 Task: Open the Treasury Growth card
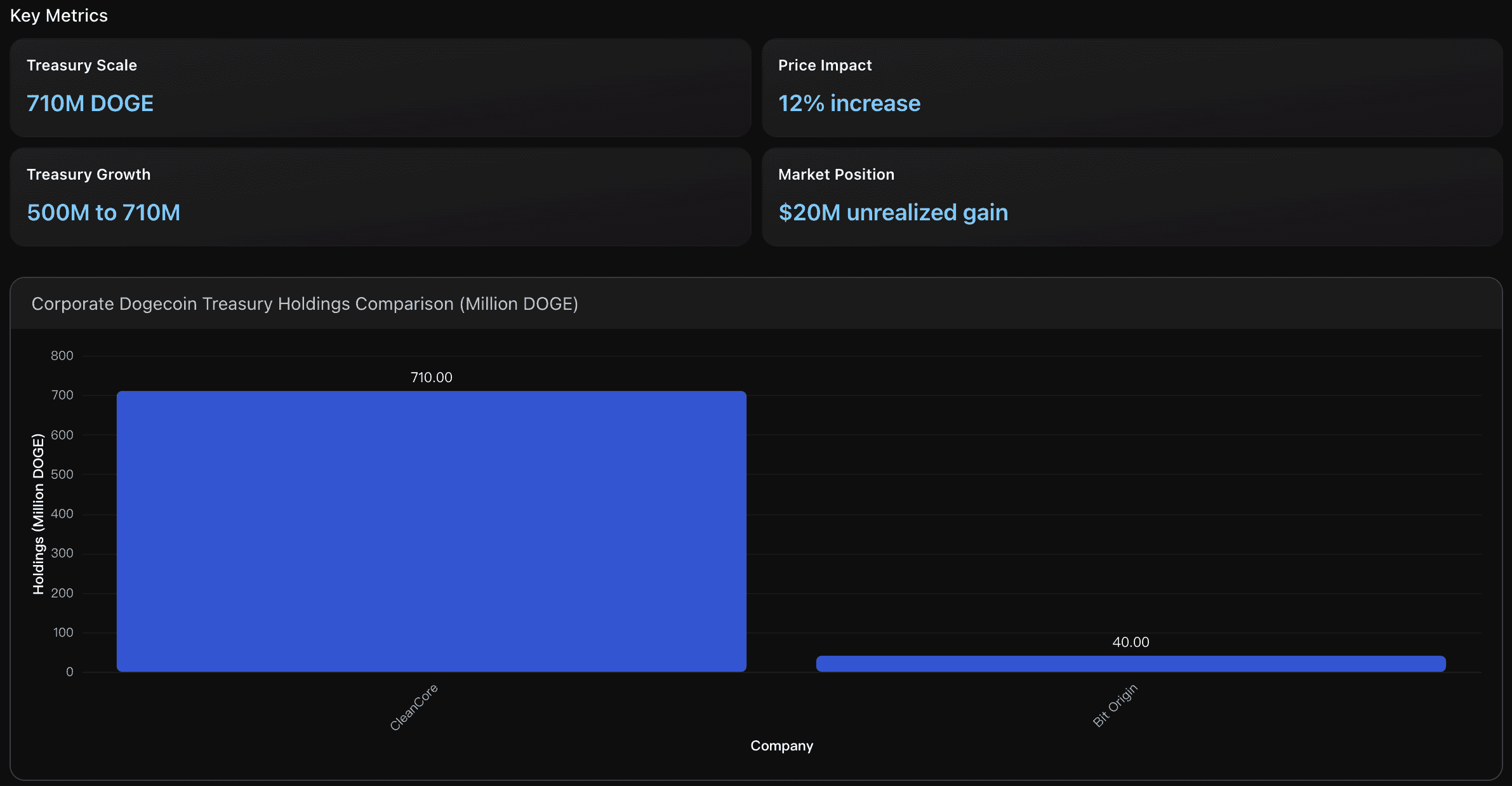click(380, 196)
